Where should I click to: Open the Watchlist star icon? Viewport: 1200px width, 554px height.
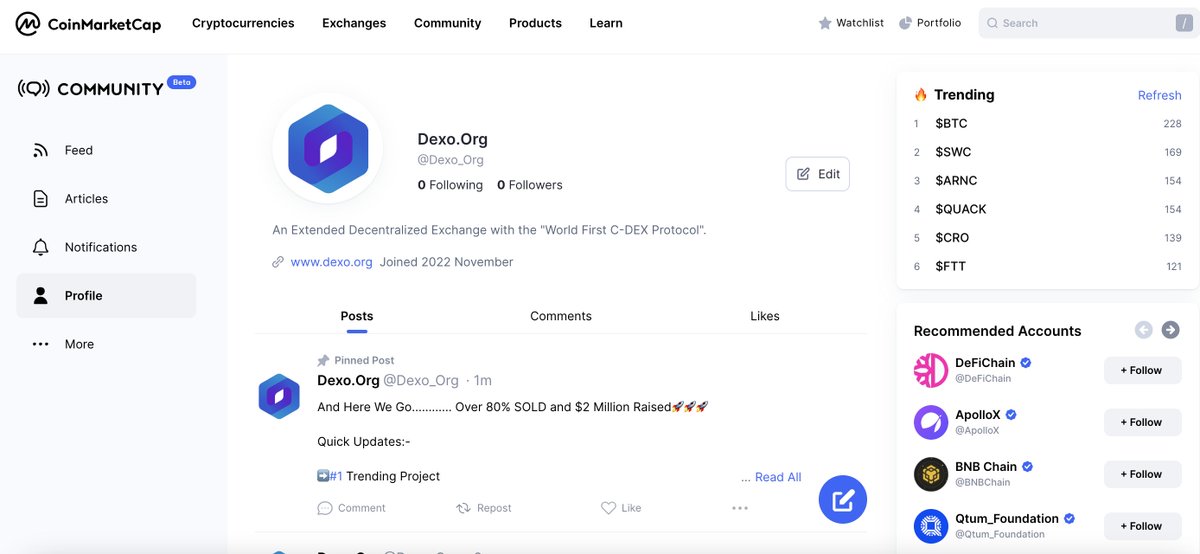tap(825, 23)
